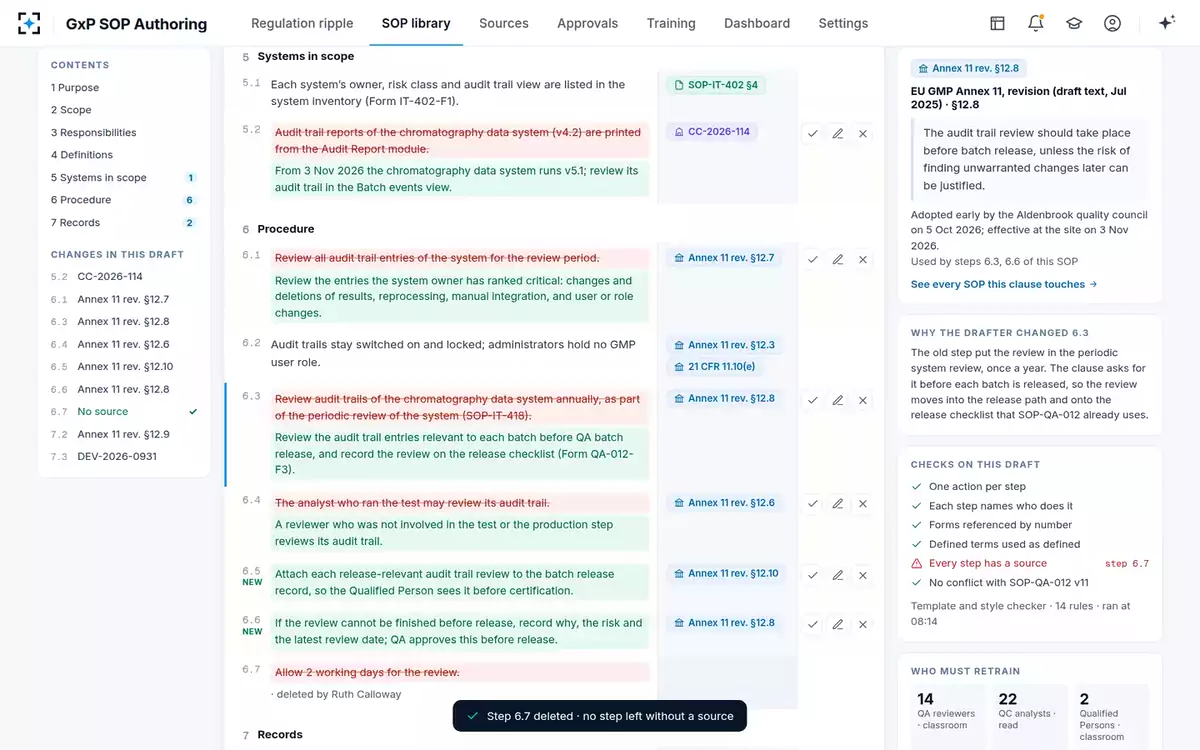
Task: Select change 6.5 Annex 11 rev. §12.10
Action: click(124, 367)
